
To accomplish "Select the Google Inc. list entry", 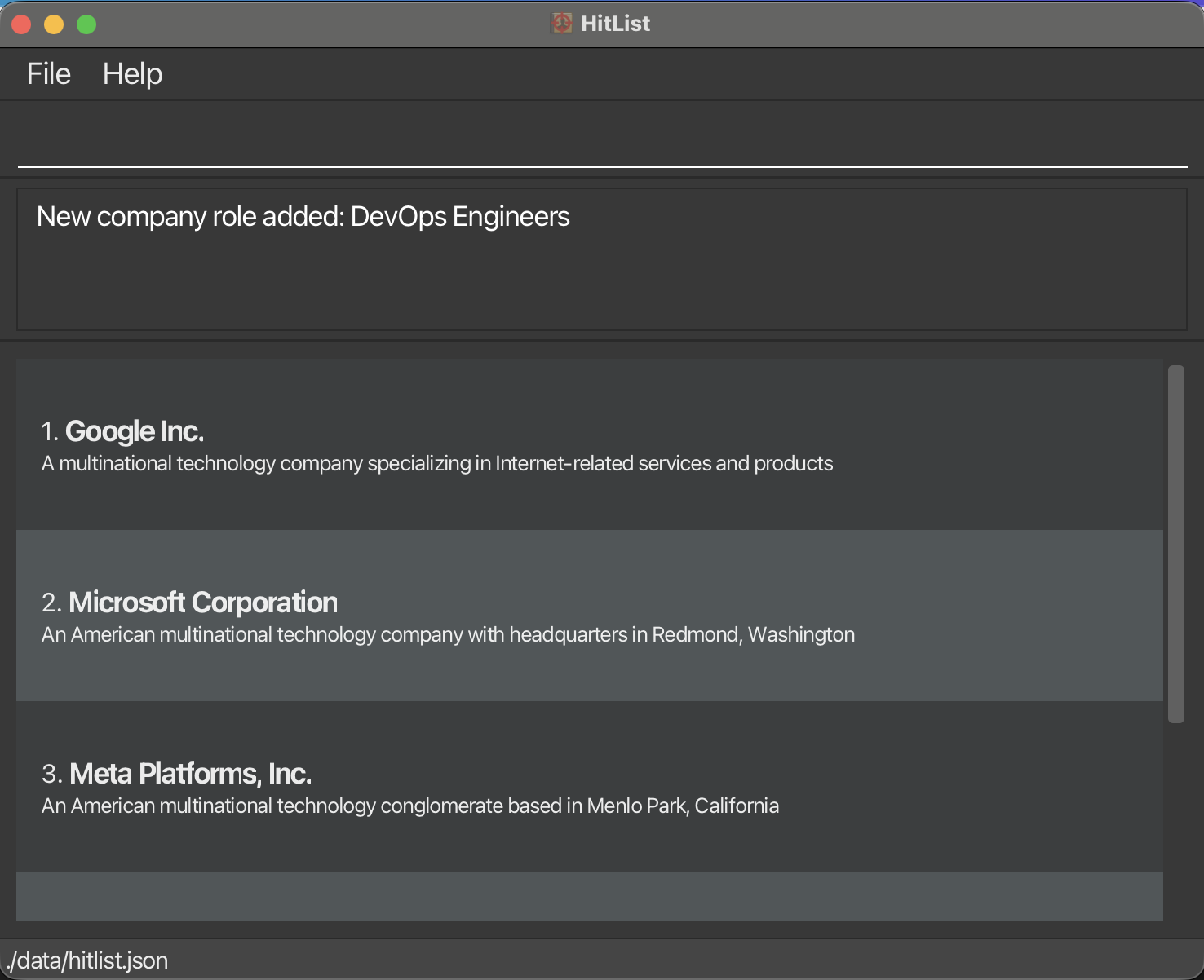I will coord(571,444).
